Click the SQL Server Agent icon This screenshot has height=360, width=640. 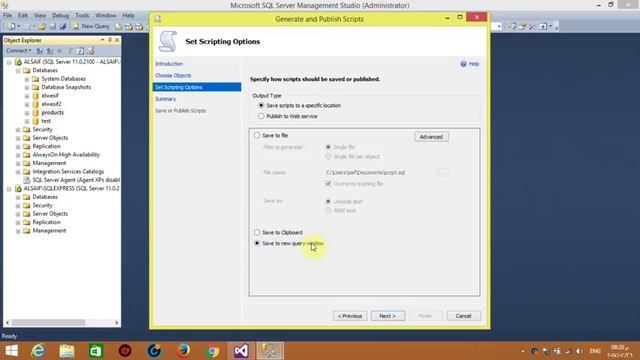[x=27, y=180]
